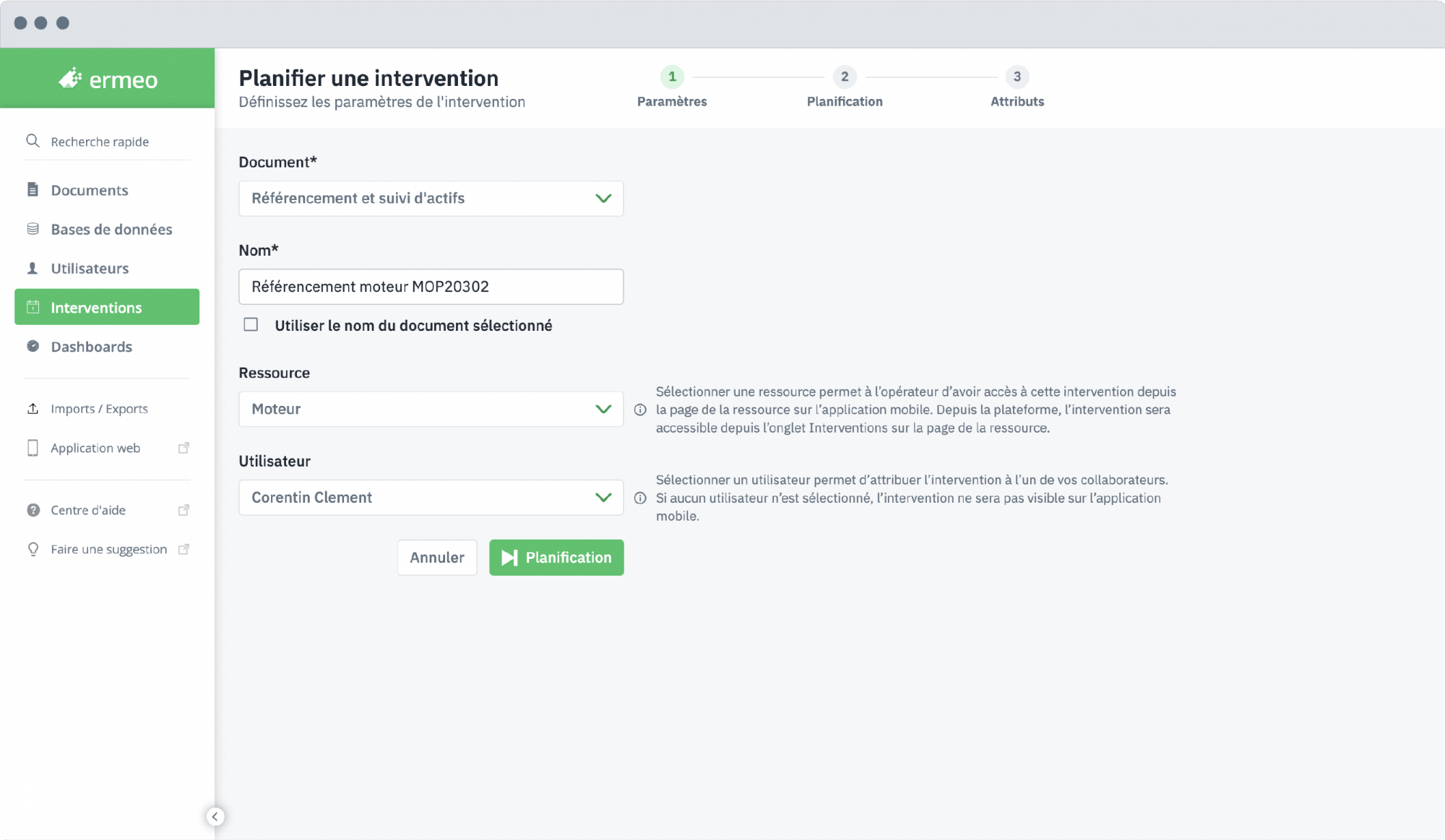
Task: Click the Centre d'aide external link icon
Action: (184, 510)
